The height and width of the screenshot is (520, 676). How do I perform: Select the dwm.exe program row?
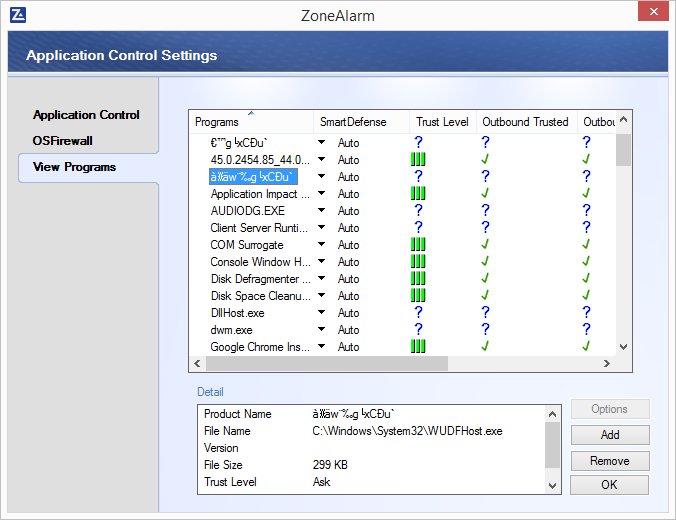coord(232,330)
